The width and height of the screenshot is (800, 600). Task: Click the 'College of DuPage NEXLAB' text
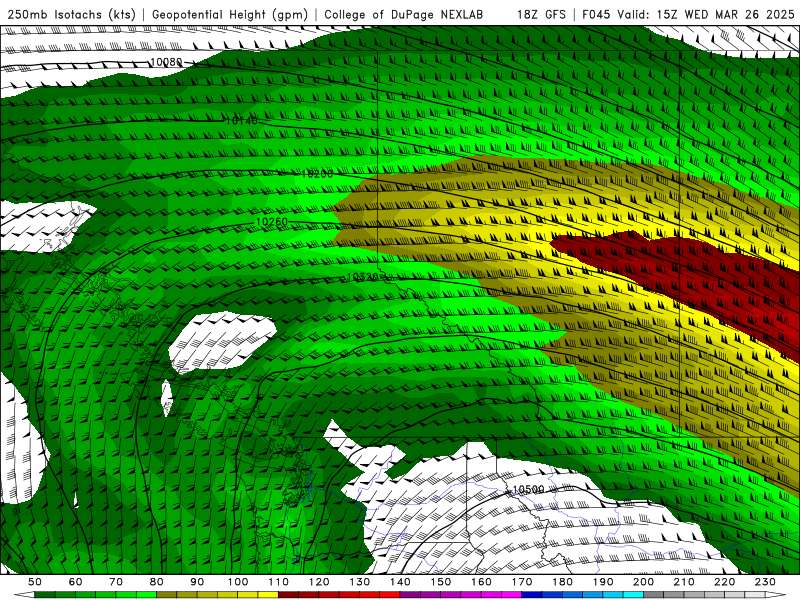click(x=404, y=14)
